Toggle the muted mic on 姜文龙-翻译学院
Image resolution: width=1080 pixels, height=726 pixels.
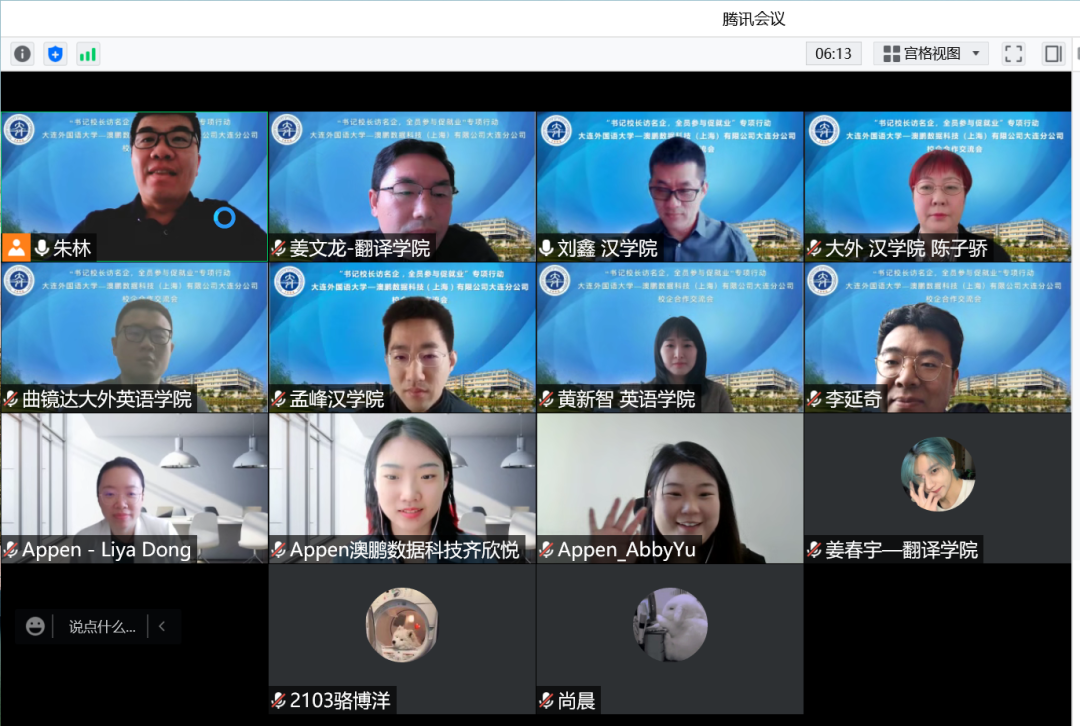pyautogui.click(x=279, y=248)
